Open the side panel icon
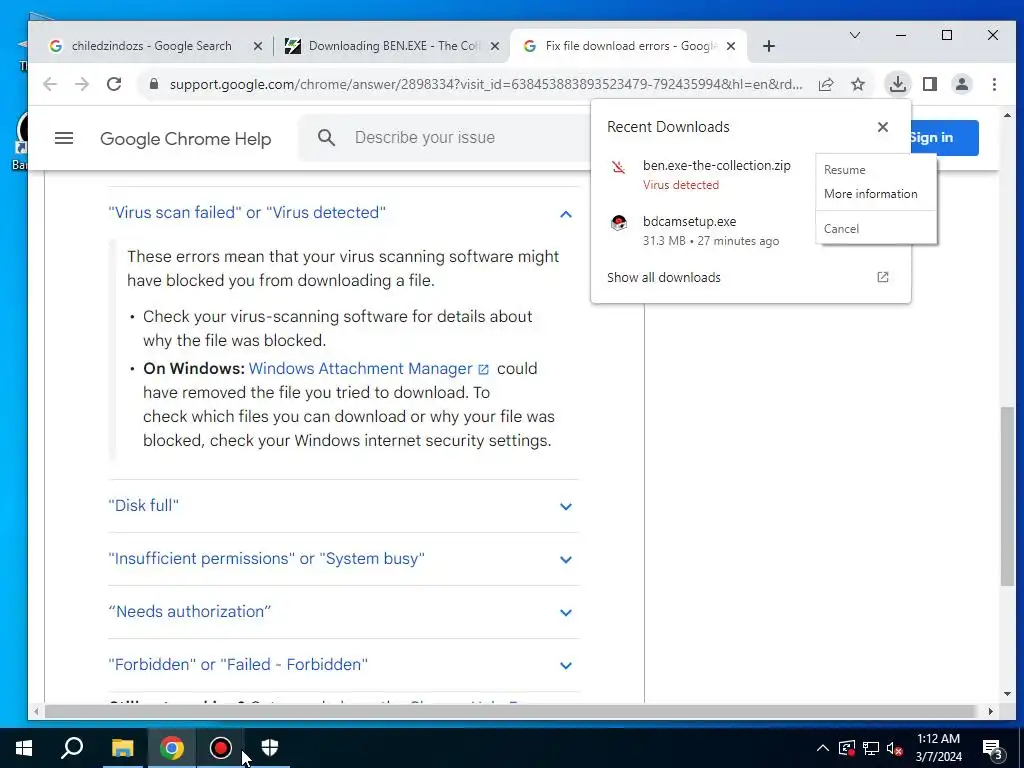 (930, 84)
